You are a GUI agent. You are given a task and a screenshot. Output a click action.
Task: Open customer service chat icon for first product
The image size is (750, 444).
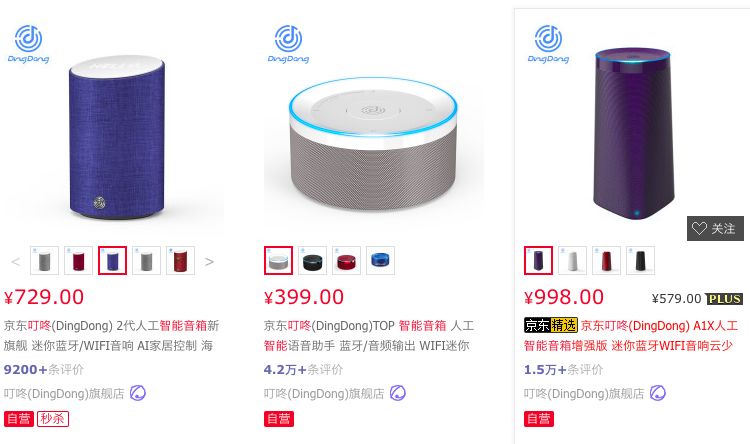[x=138, y=393]
